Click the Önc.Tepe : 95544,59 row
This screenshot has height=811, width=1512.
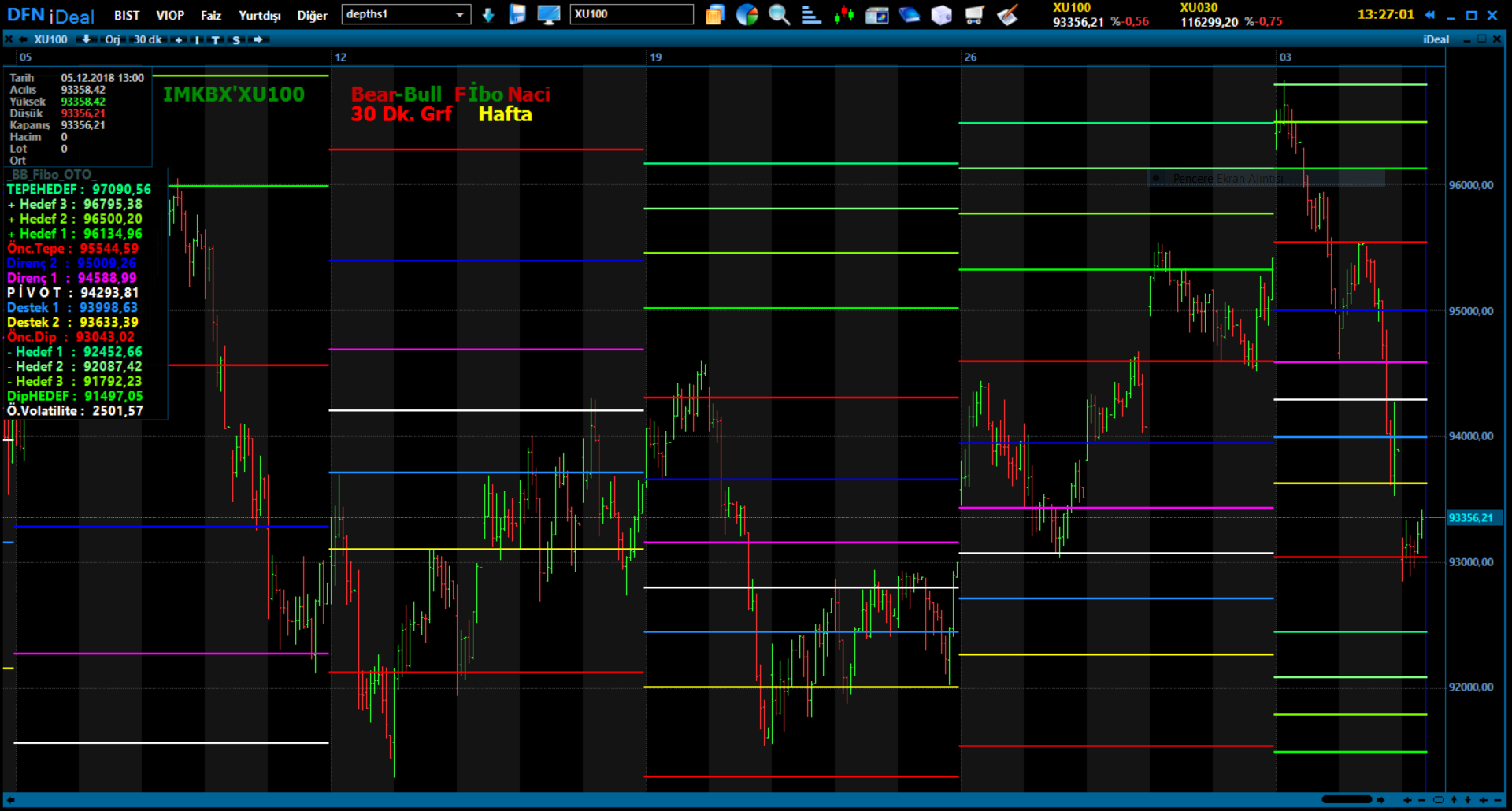72,249
